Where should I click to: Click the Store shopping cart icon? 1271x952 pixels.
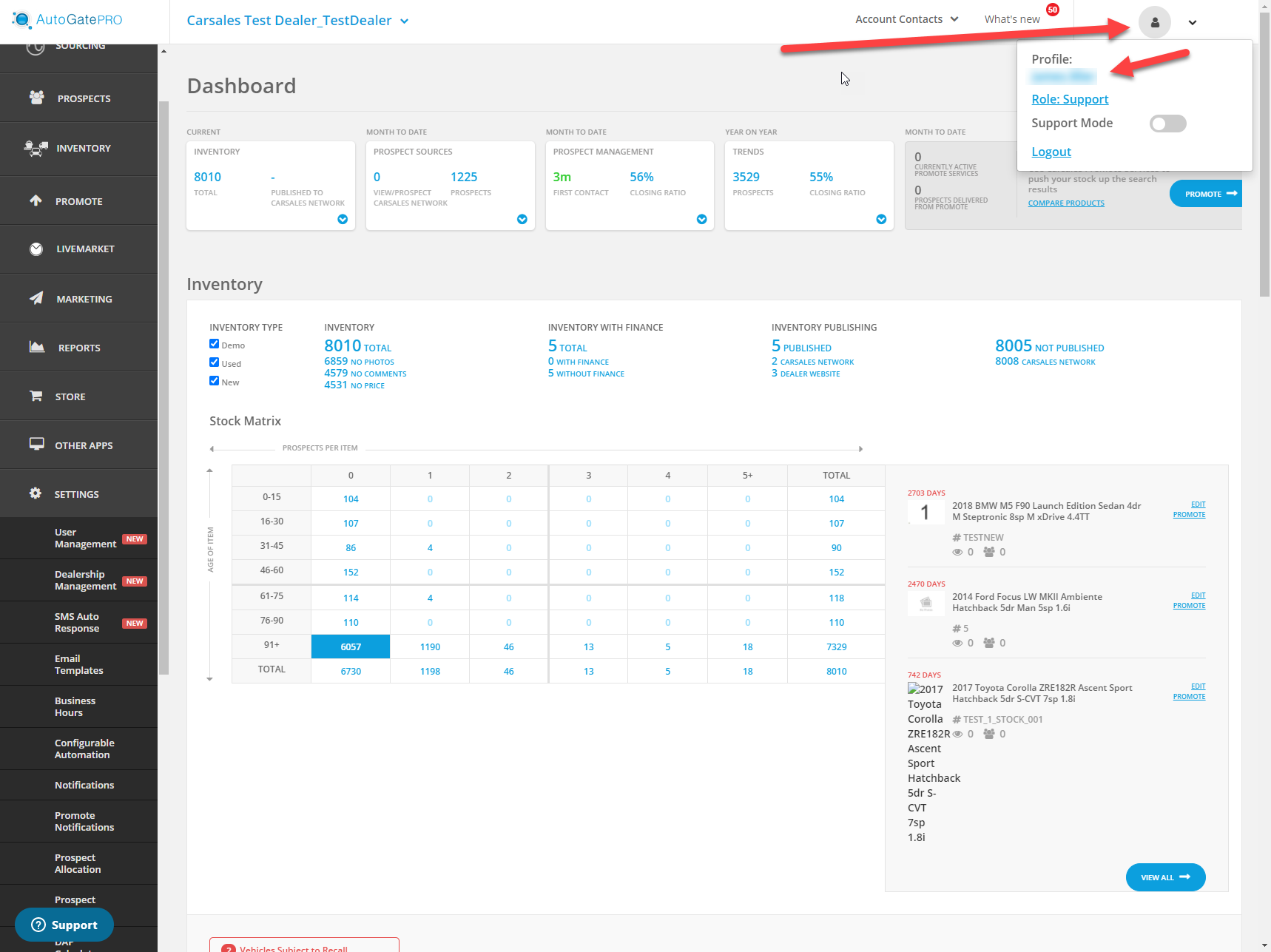(36, 396)
